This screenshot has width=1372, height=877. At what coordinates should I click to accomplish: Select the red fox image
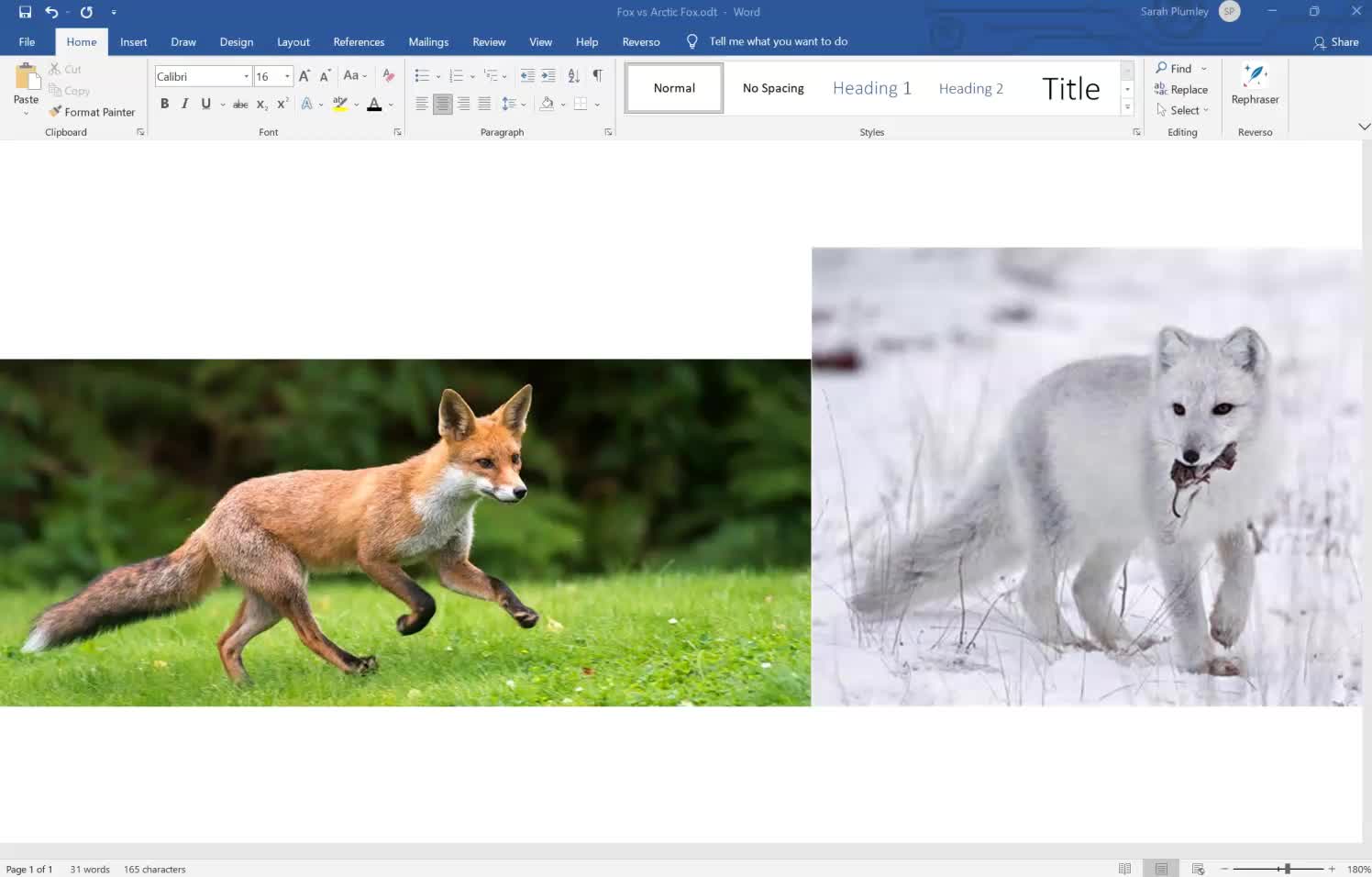[405, 532]
